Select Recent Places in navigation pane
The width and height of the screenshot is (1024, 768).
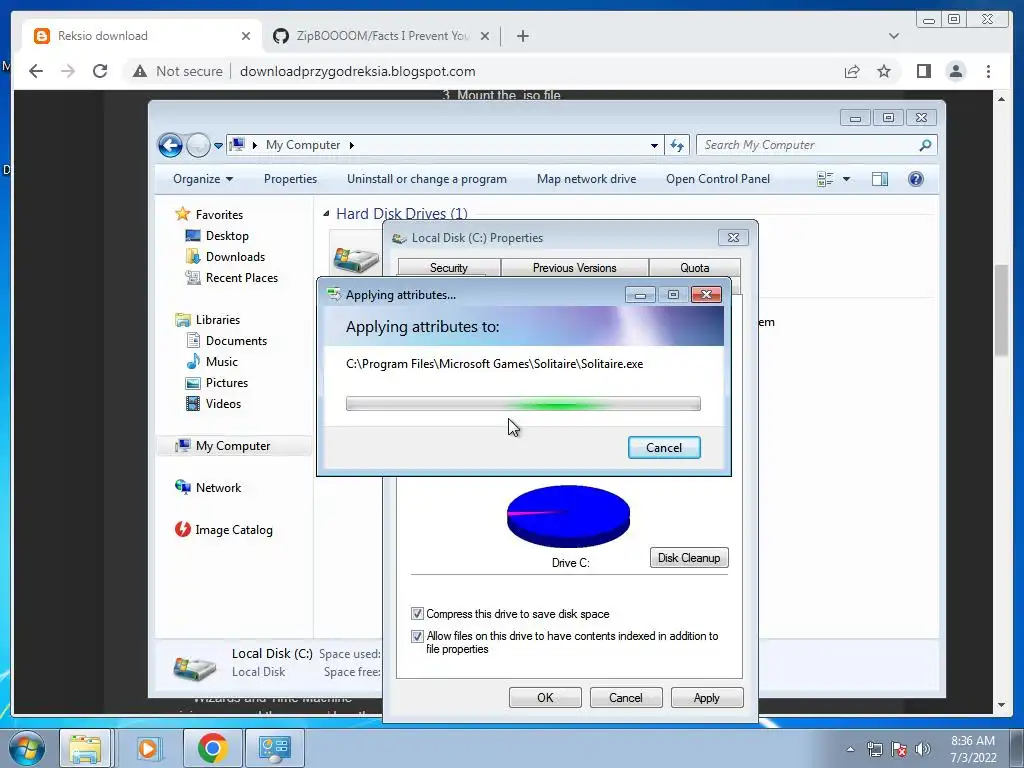tap(242, 278)
